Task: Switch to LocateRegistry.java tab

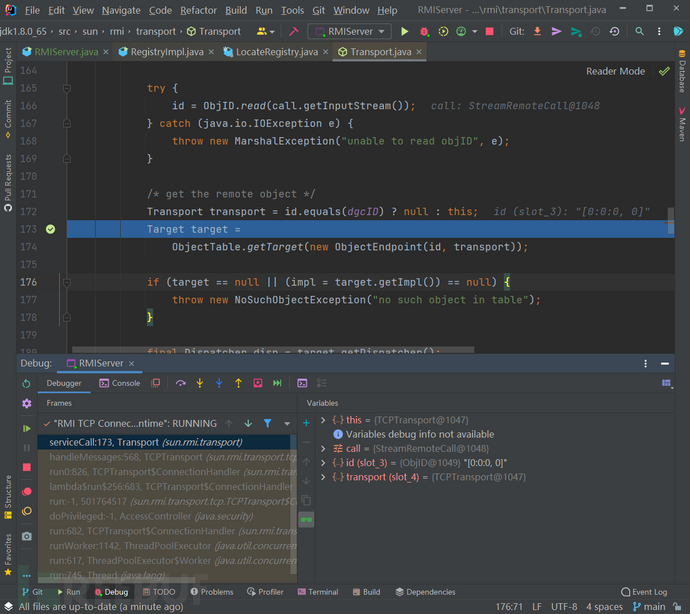Action: tap(276, 52)
